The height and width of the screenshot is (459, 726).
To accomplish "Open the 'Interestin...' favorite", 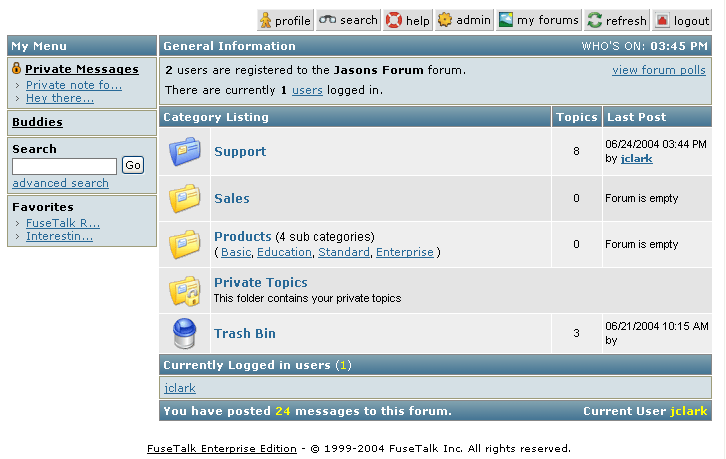I will click(x=59, y=236).
